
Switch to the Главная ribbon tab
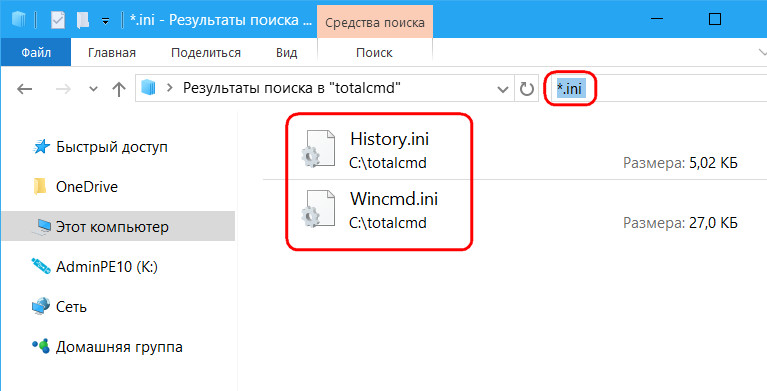click(112, 52)
